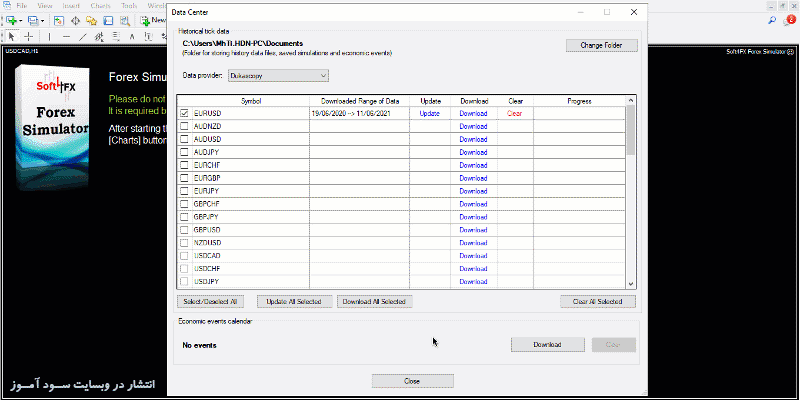Uncheck the EURUSD symbol checkbox
The height and width of the screenshot is (400, 800).
184,113
